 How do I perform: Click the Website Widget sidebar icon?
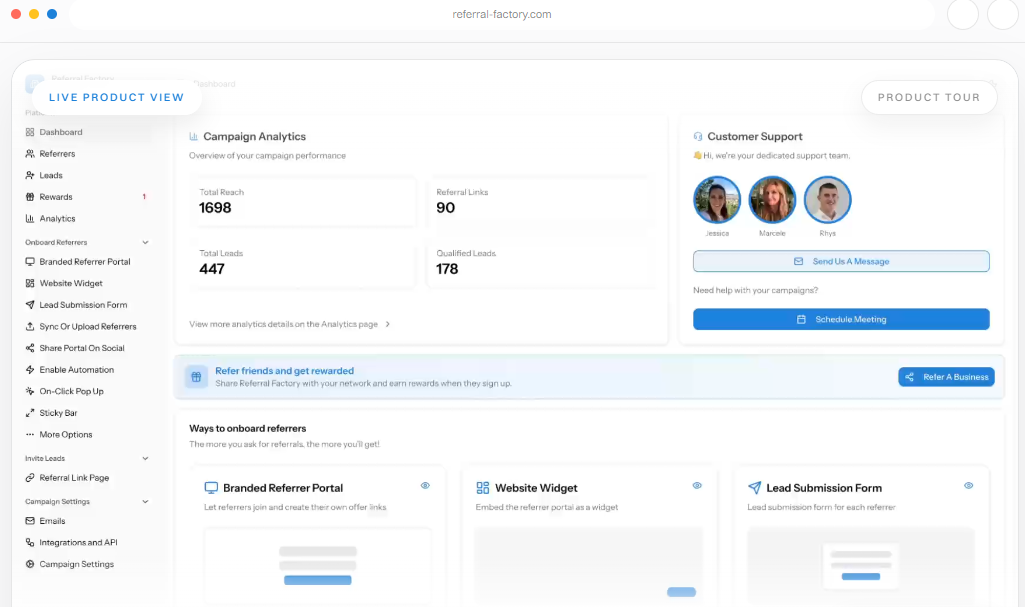[x=30, y=283]
